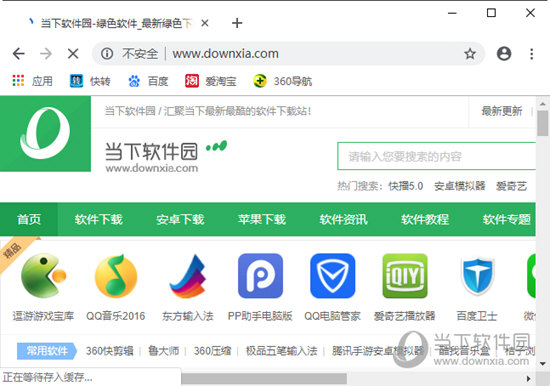Select the 软件专题 navigation tab
The height and width of the screenshot is (386, 550).
507,219
